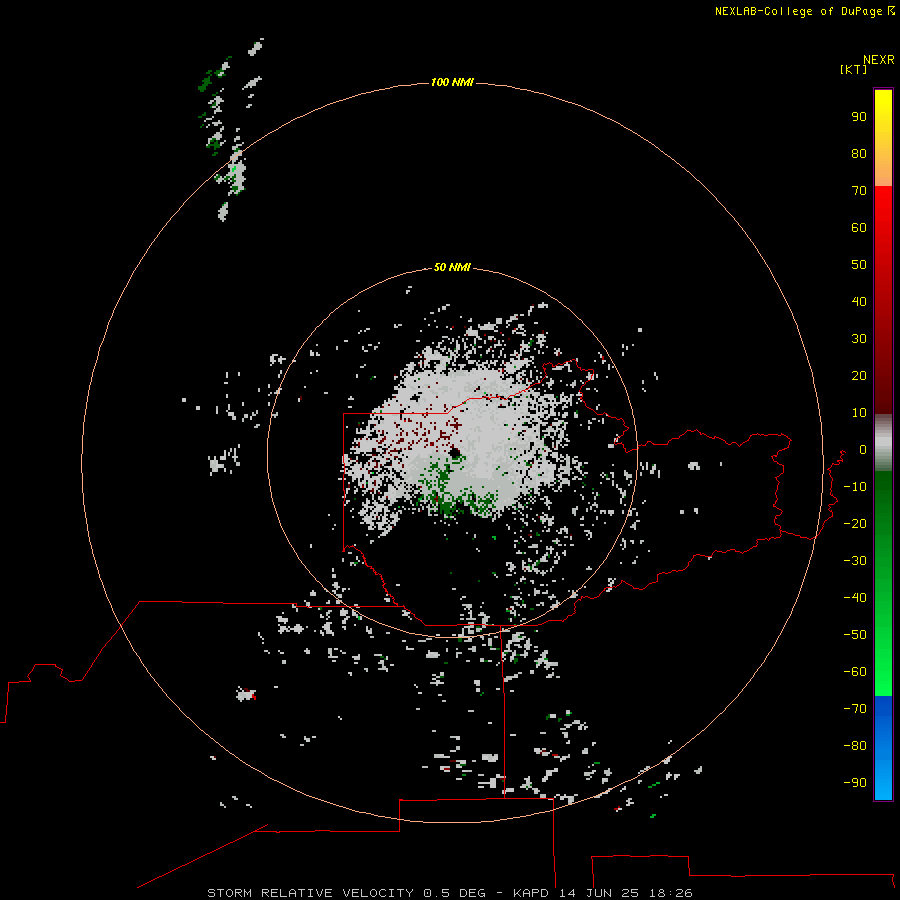900x900 pixels.
Task: Click the -90 knot value on scale
Action: [855, 783]
